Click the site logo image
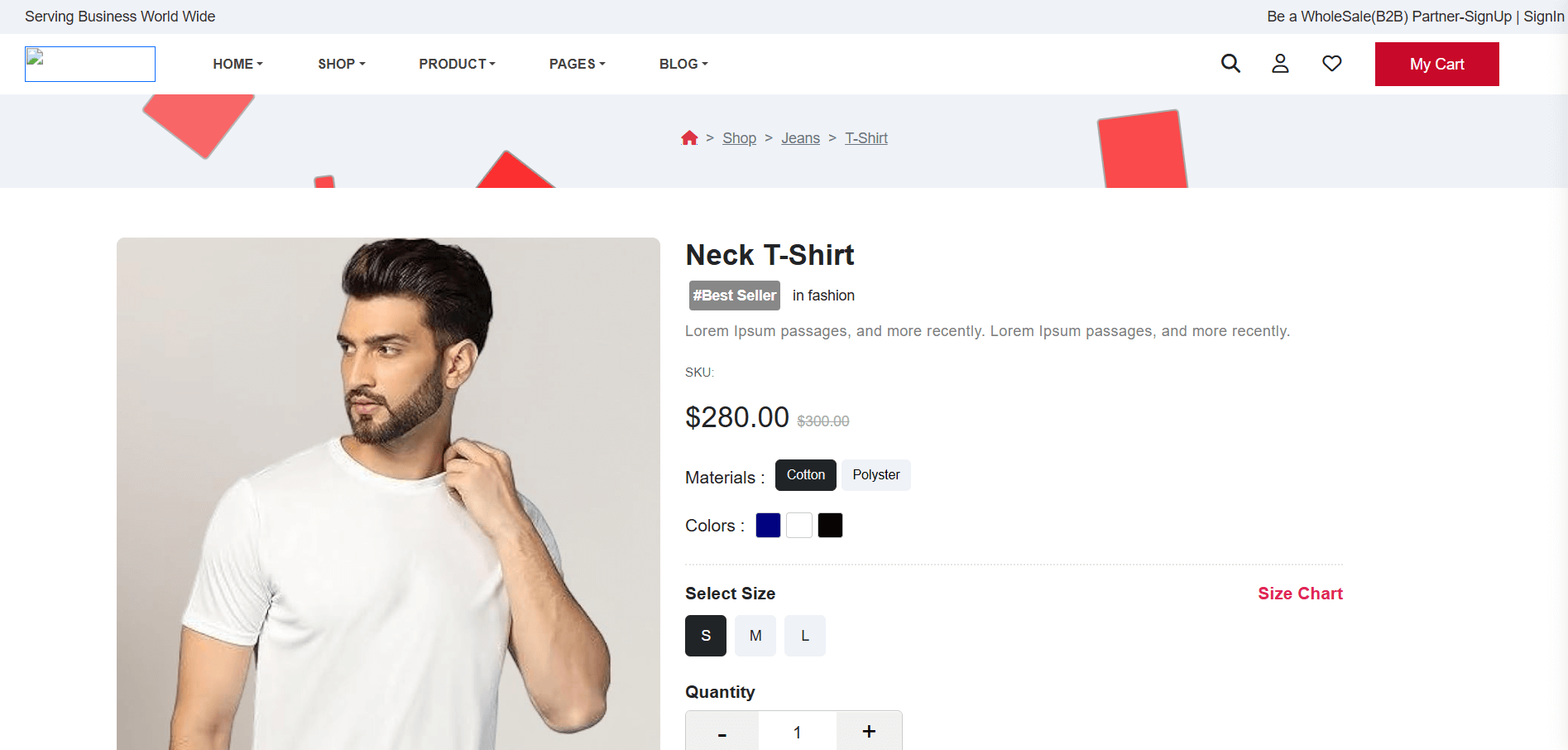 [x=90, y=65]
